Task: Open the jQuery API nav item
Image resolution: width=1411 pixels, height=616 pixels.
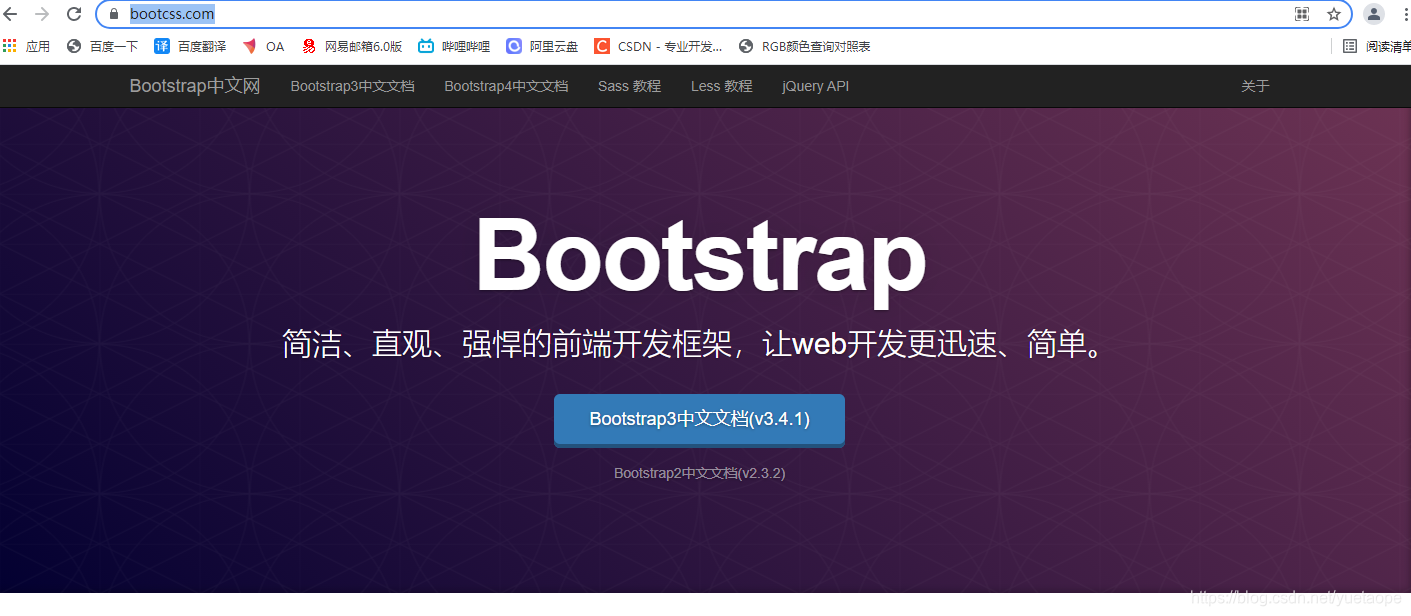Action: (x=815, y=86)
